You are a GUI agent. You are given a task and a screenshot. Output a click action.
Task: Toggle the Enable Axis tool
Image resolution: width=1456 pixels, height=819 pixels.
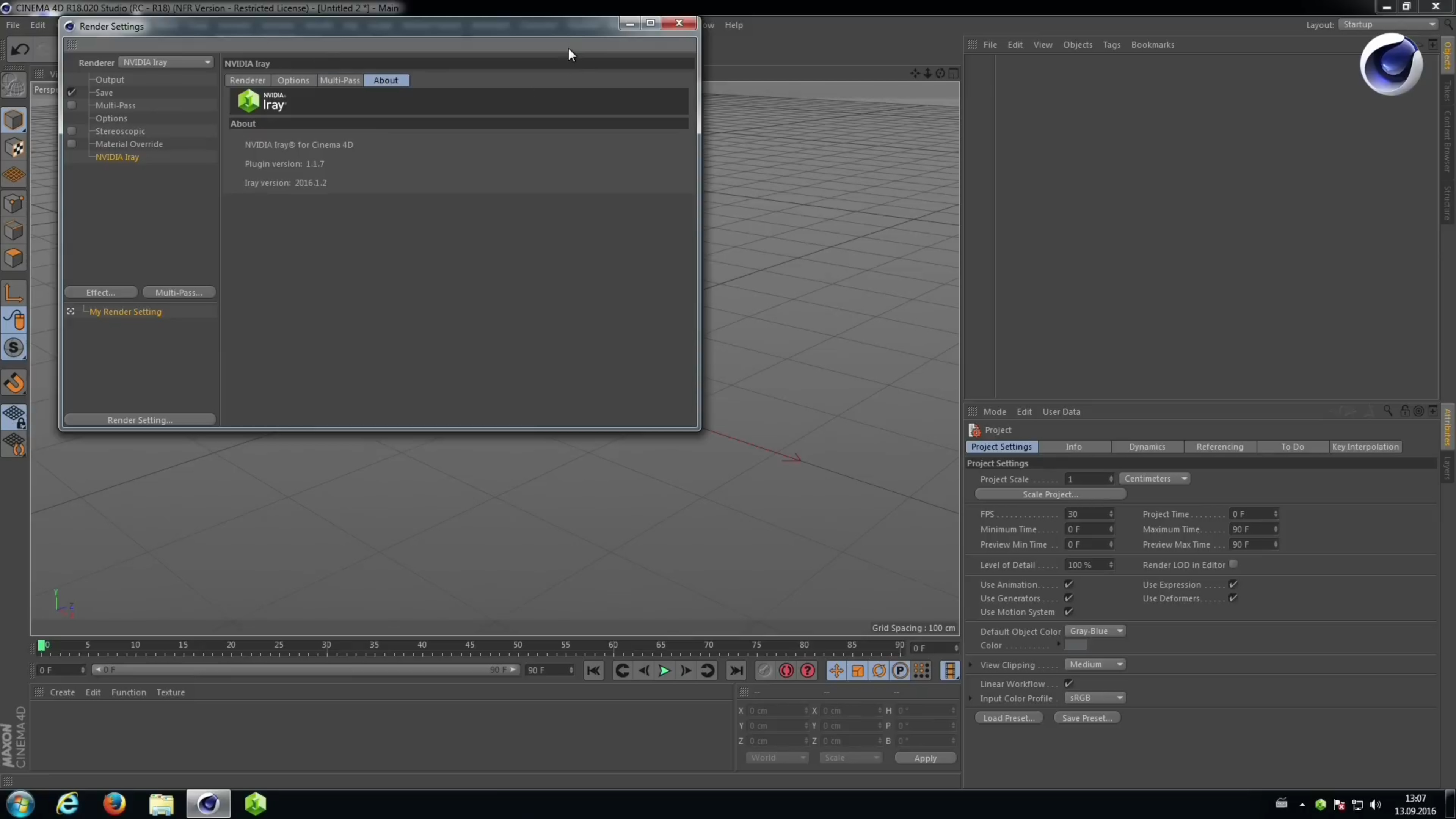[x=14, y=293]
